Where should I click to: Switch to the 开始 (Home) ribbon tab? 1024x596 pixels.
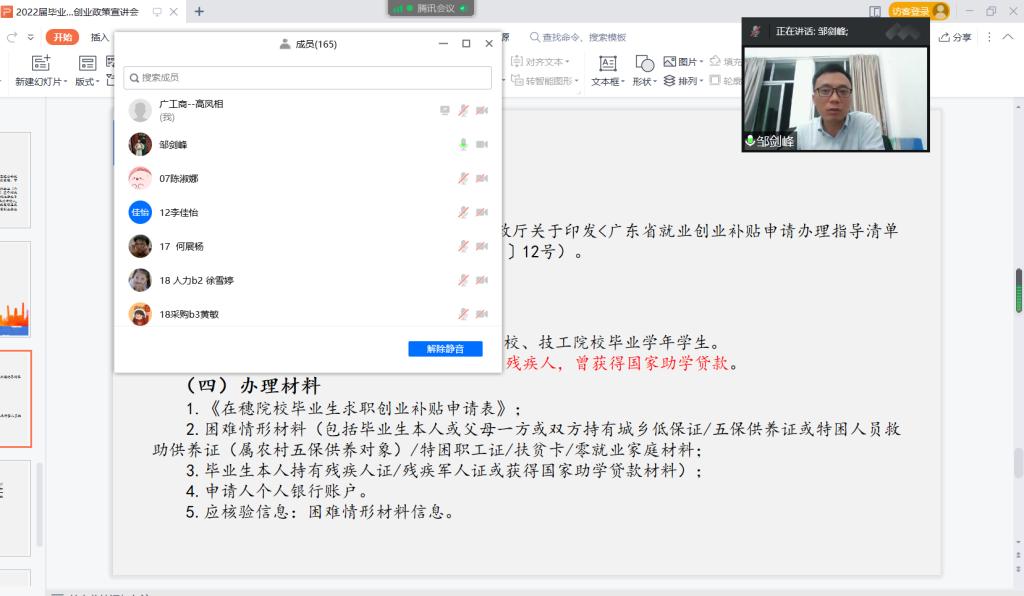62,37
